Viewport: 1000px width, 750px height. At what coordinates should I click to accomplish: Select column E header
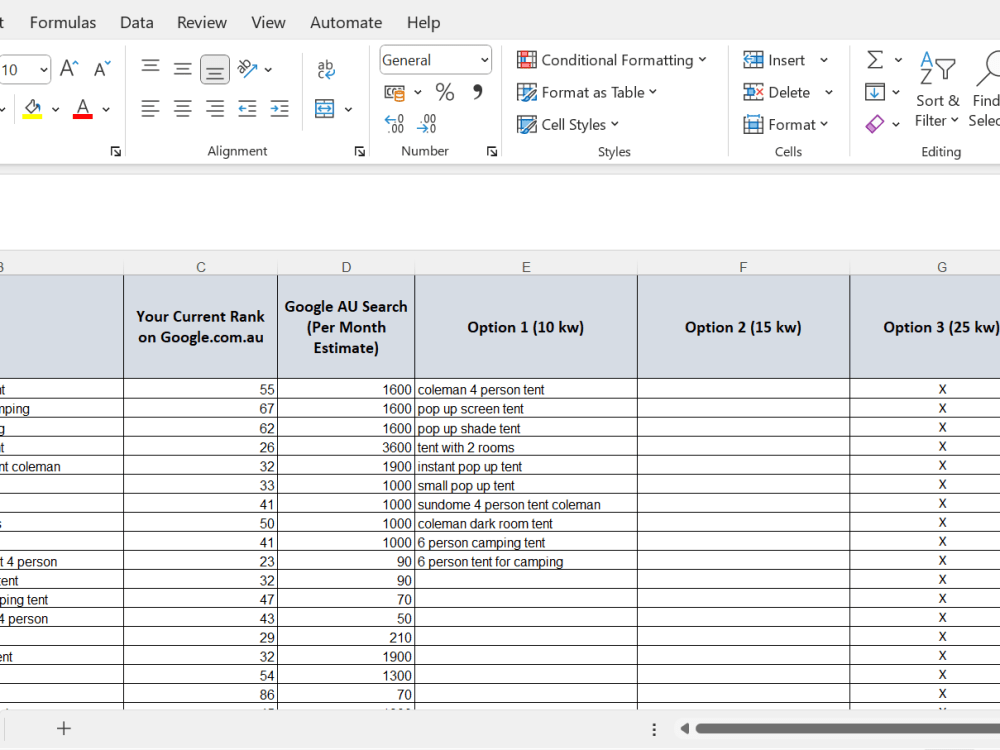tap(526, 267)
